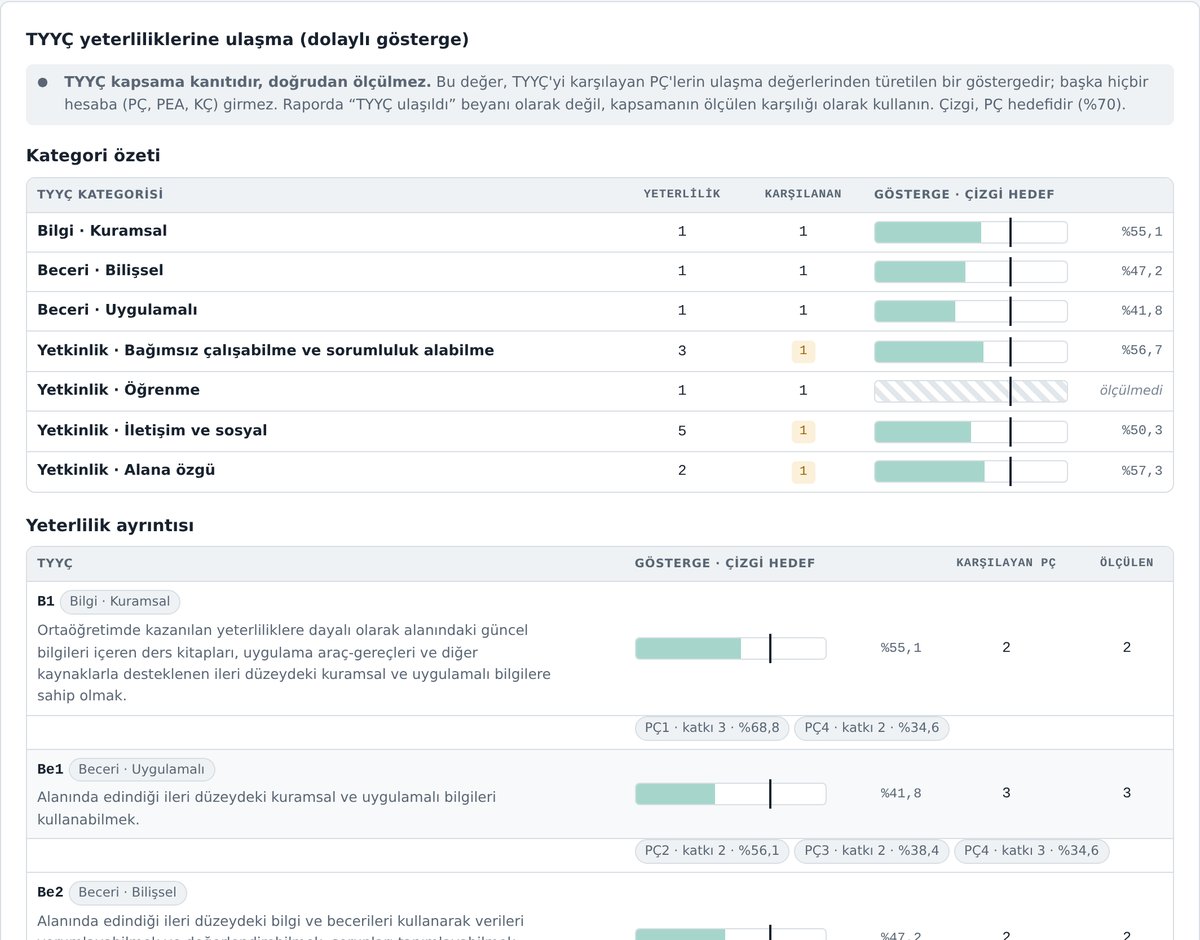Click the TYYÇ KATEGORİSİ column header
1200x940 pixels.
(100, 195)
